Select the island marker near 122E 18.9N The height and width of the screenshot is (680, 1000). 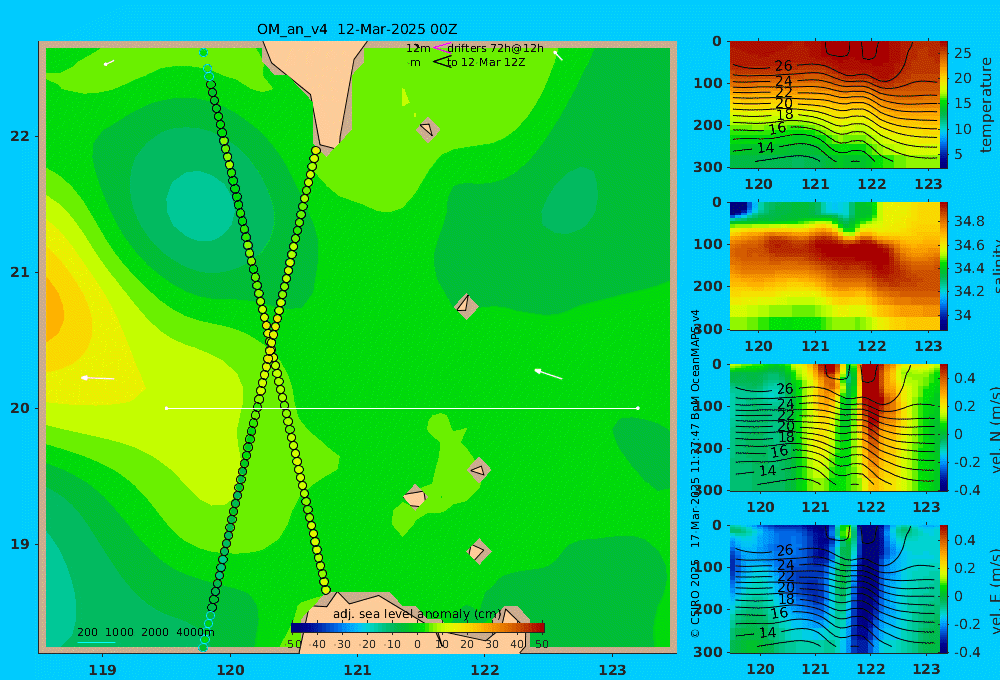click(x=478, y=551)
